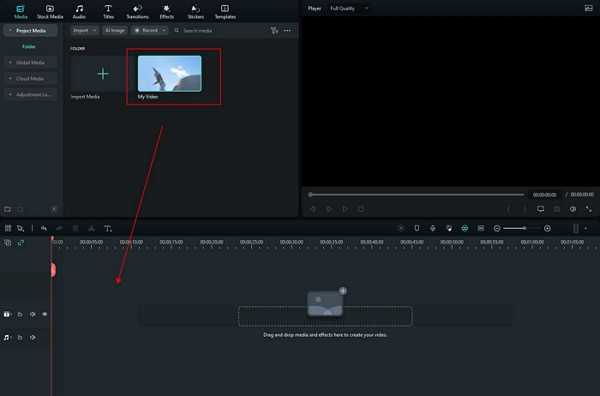The width and height of the screenshot is (600, 396).
Task: Open the Titles tab
Action: click(x=108, y=12)
